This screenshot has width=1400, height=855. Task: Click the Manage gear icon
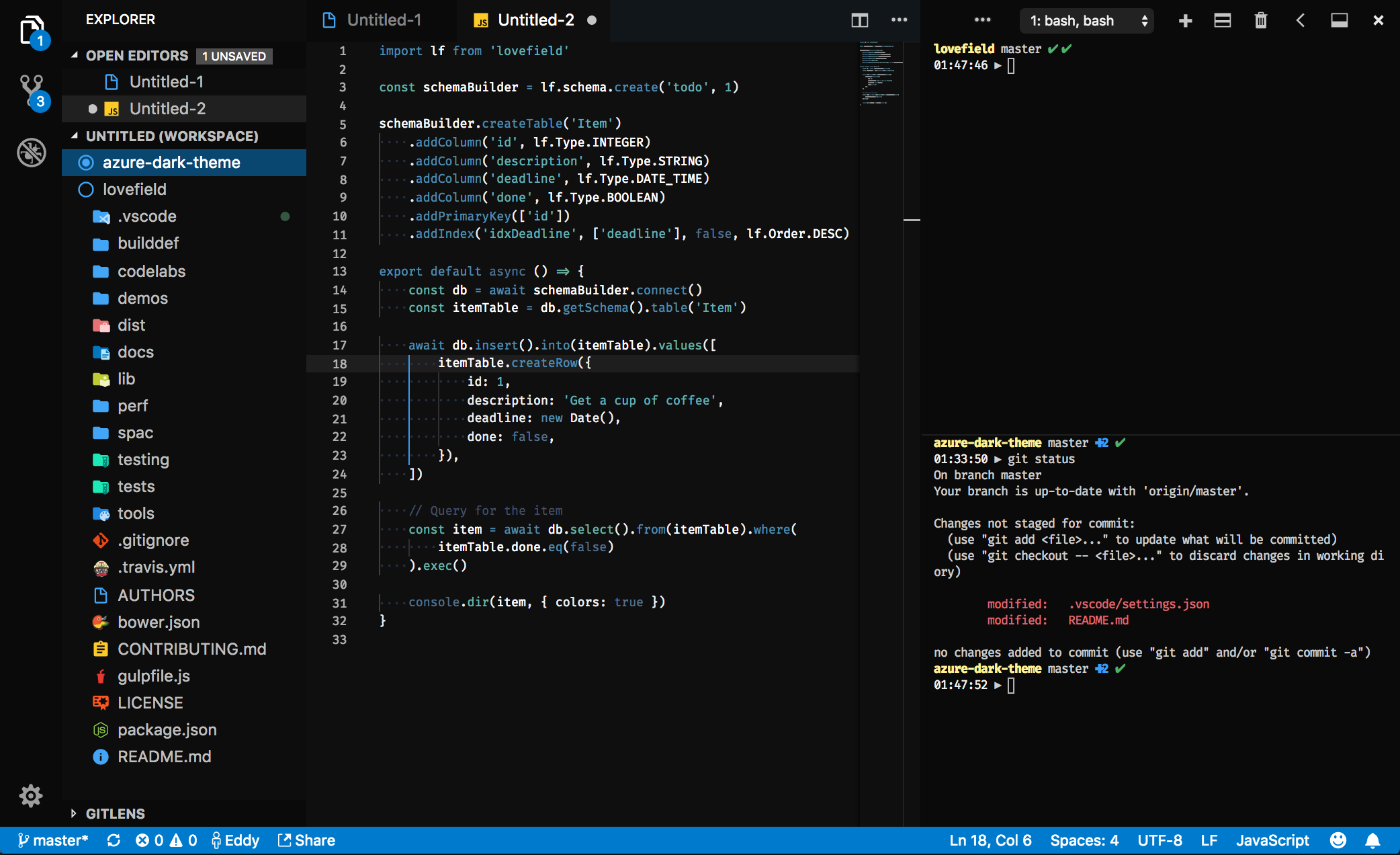tap(31, 796)
